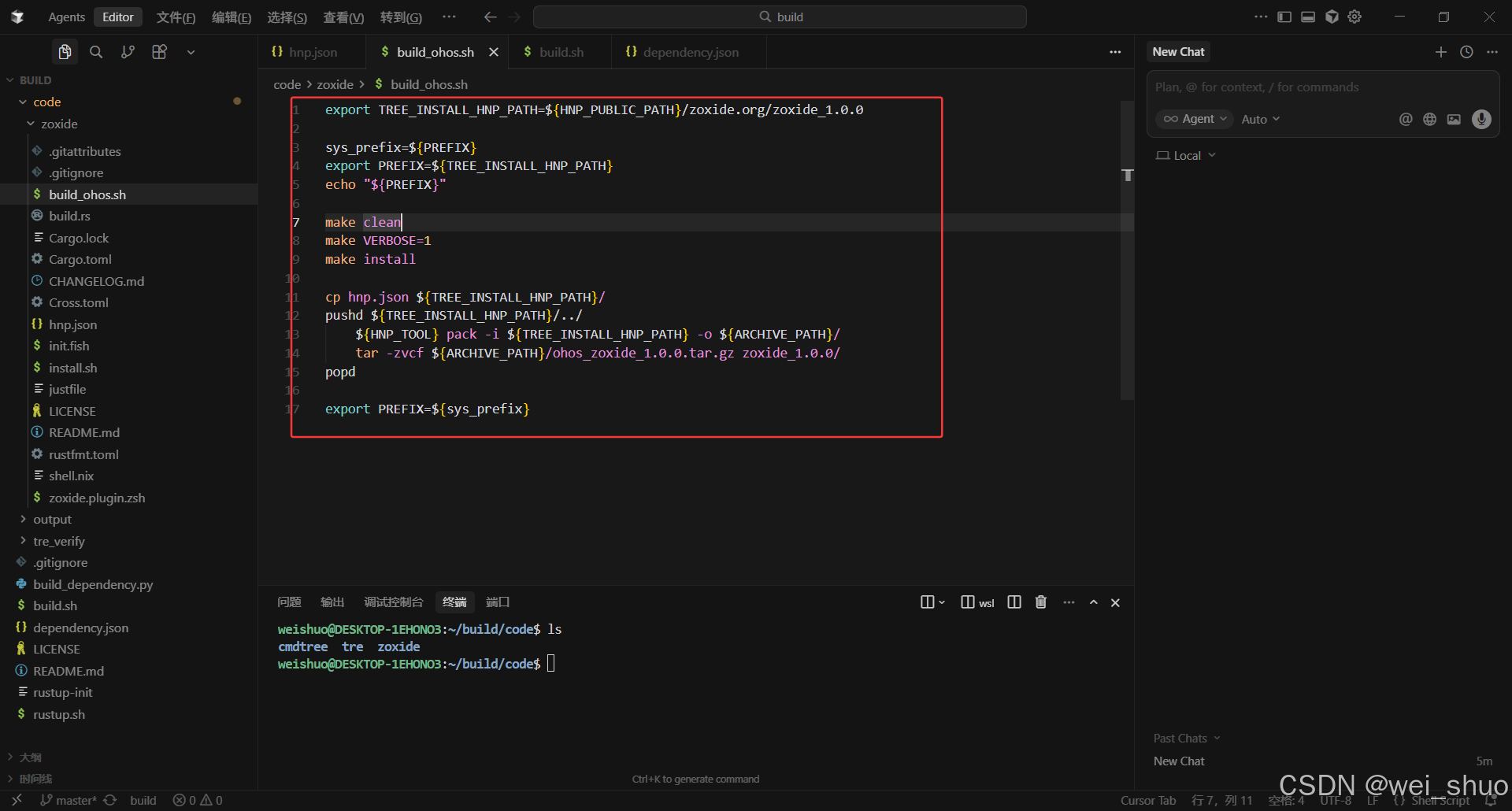
Task: Switch to the 输出 panel tab
Action: (x=332, y=602)
